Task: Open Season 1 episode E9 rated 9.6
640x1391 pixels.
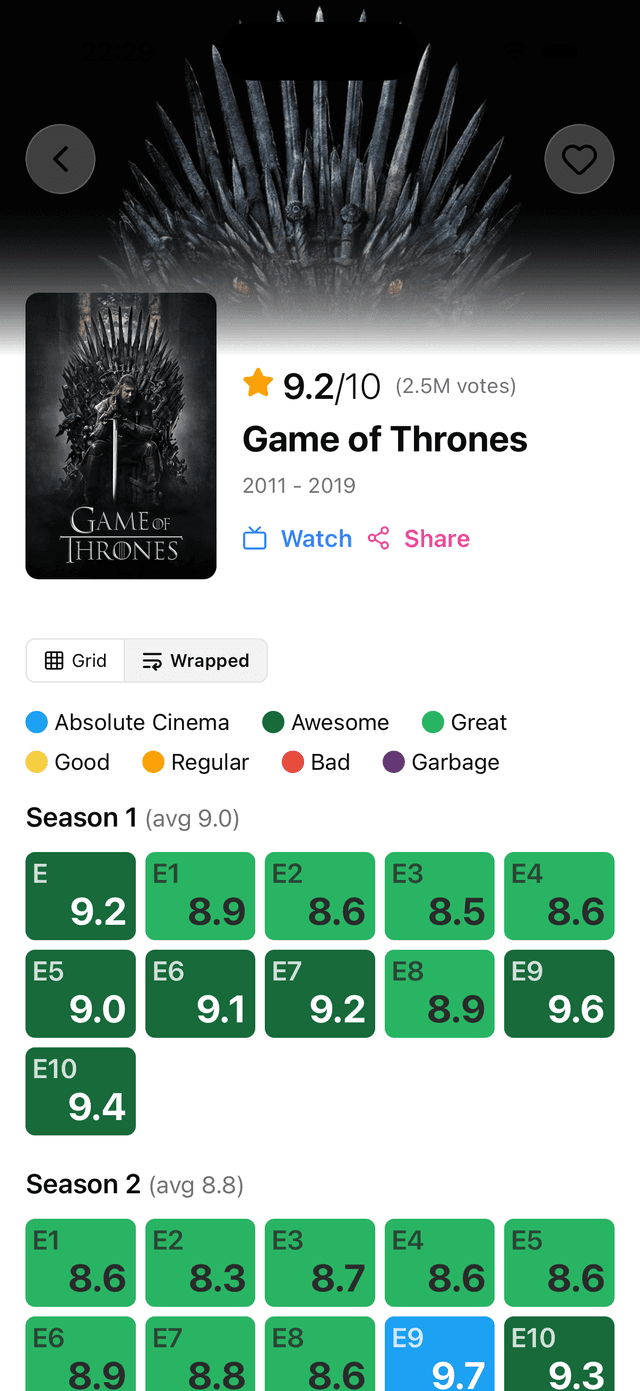Action: (x=559, y=993)
